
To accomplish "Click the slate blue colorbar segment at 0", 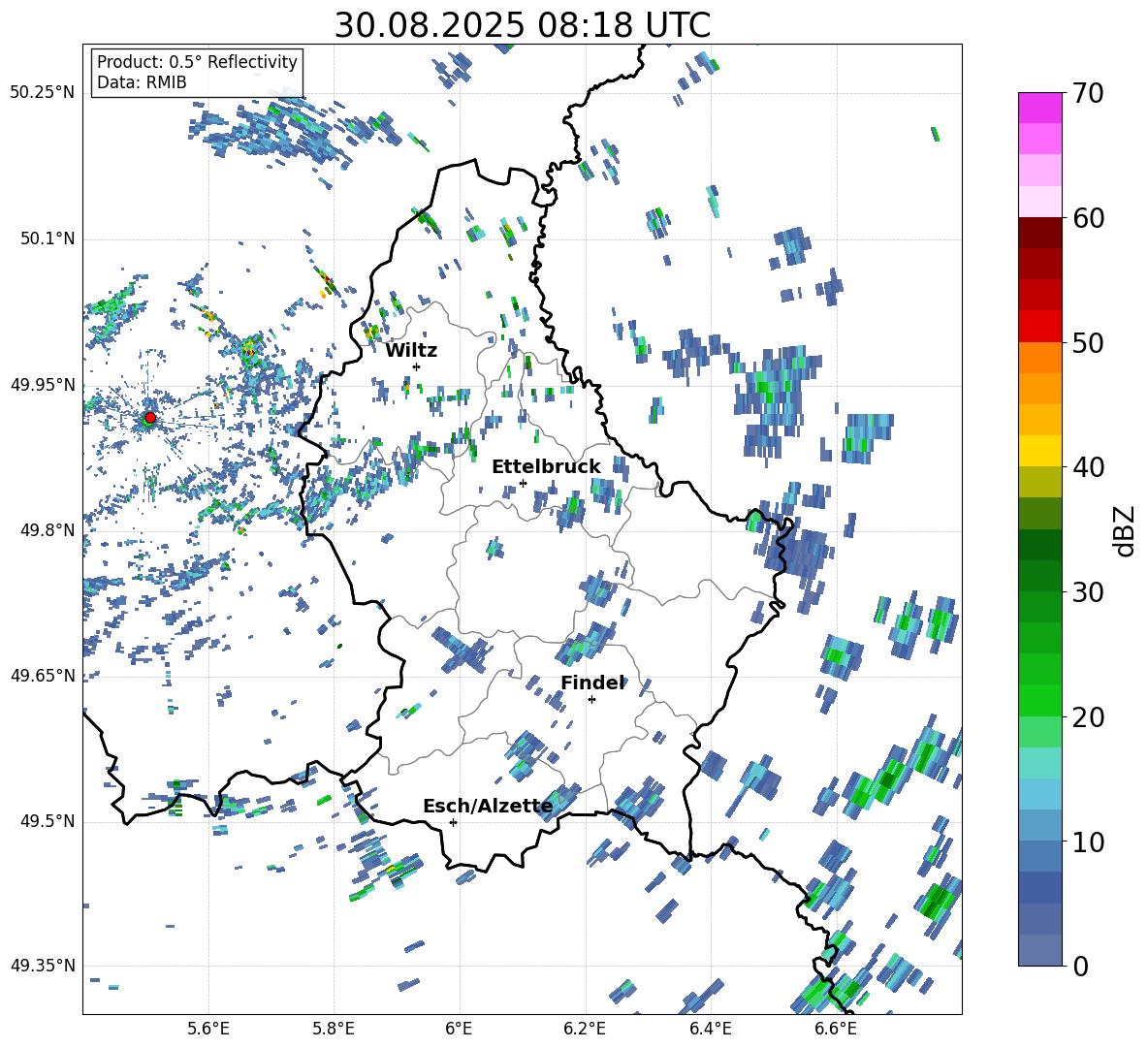I will point(1039,950).
